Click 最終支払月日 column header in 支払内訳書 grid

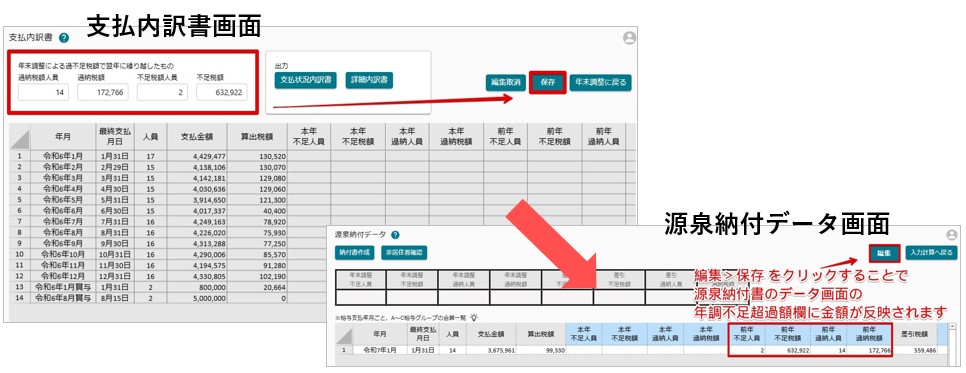click(x=115, y=137)
